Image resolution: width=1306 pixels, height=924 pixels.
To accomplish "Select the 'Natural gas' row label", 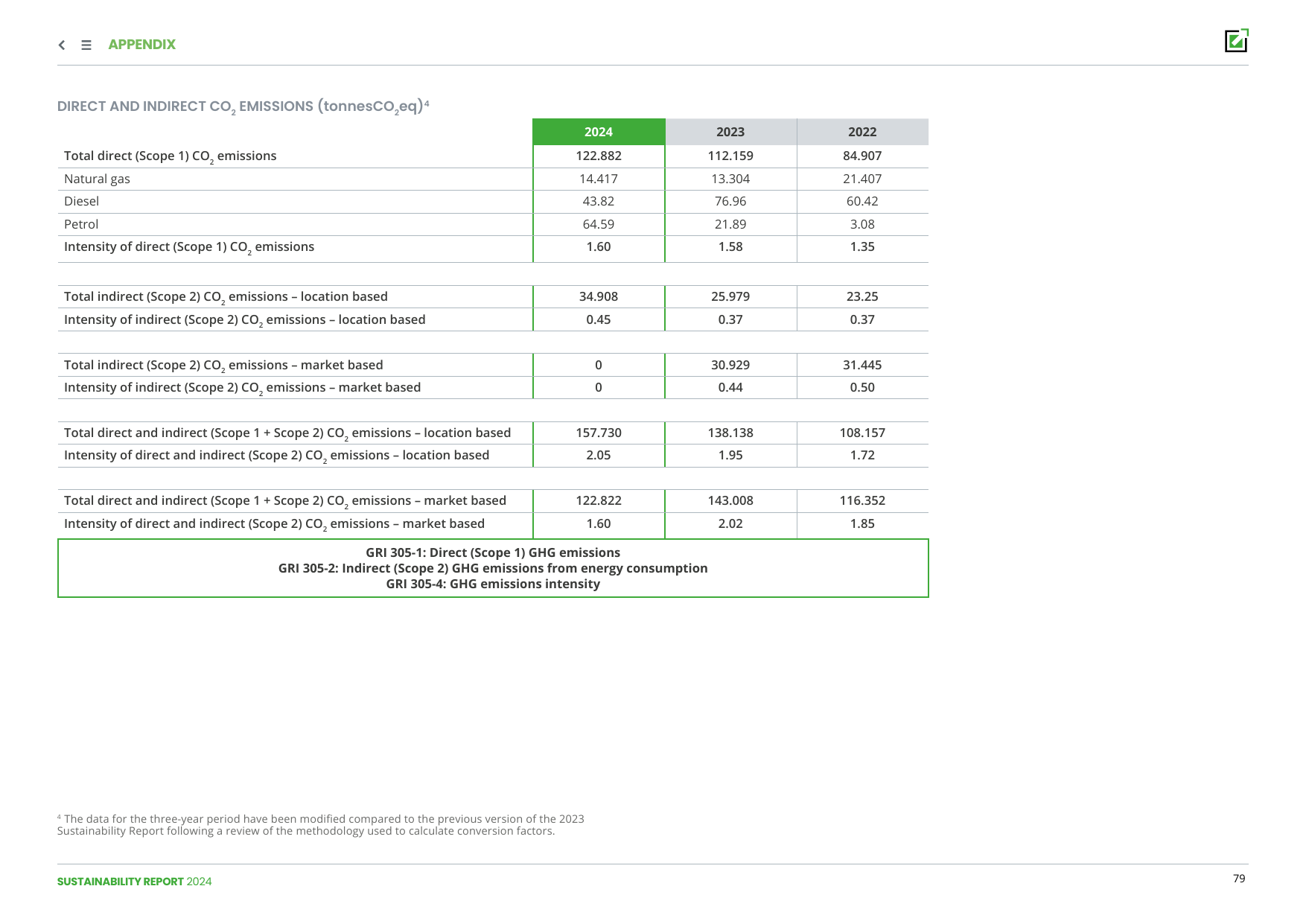I will coord(97,179).
